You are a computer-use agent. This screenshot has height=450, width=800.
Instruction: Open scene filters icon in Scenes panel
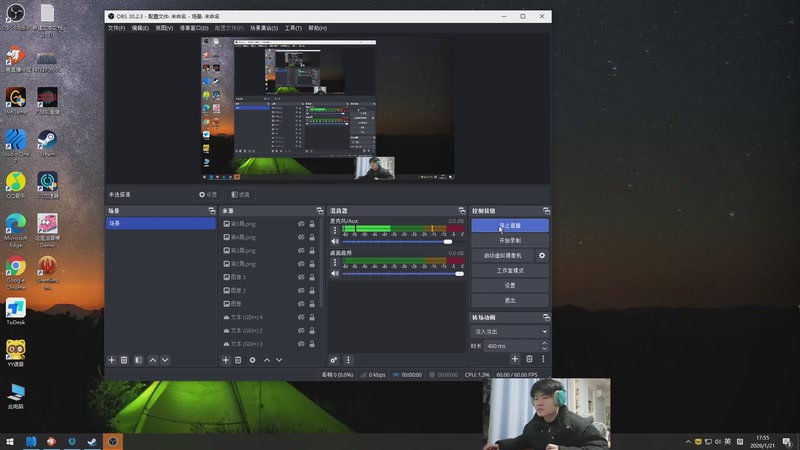click(138, 360)
